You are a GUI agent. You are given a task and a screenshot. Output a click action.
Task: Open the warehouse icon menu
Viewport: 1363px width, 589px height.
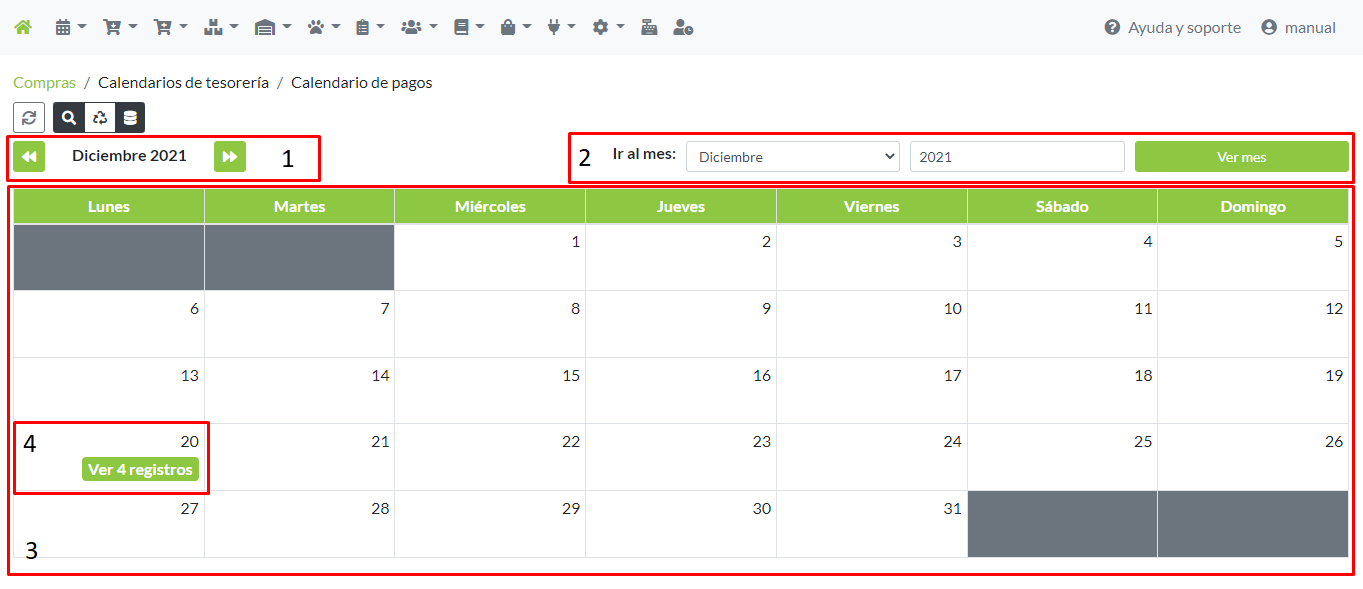[271, 28]
